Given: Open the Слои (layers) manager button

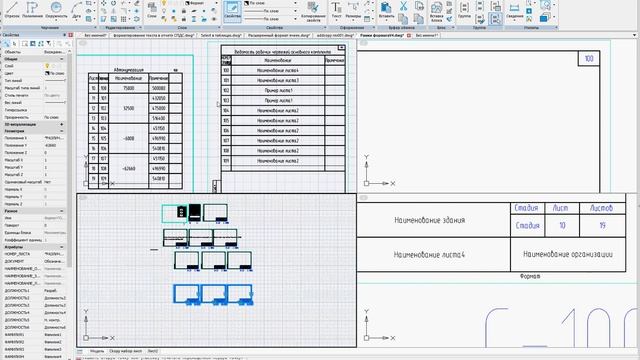Looking at the screenshot, I should [152, 9].
